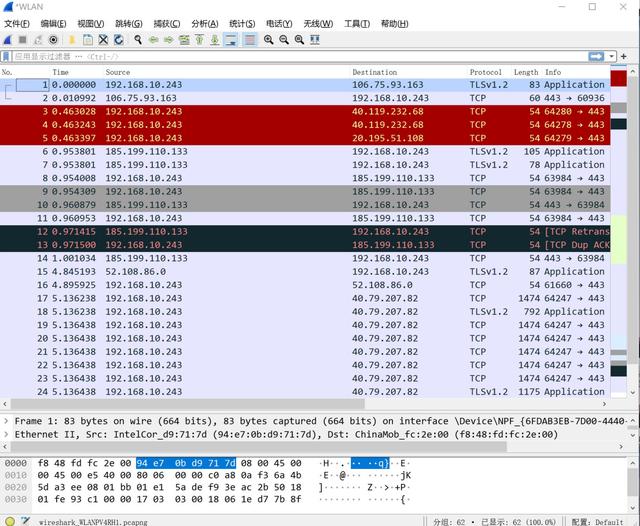
Task: Toggle packet list colorization
Action: [249, 40]
